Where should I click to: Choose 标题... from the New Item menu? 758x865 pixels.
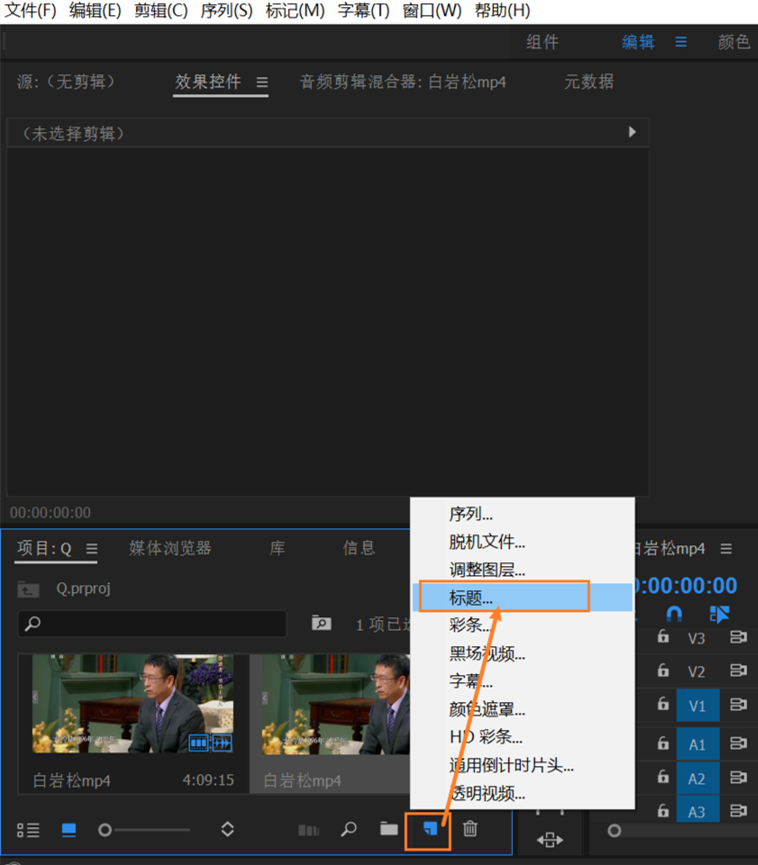(x=504, y=597)
